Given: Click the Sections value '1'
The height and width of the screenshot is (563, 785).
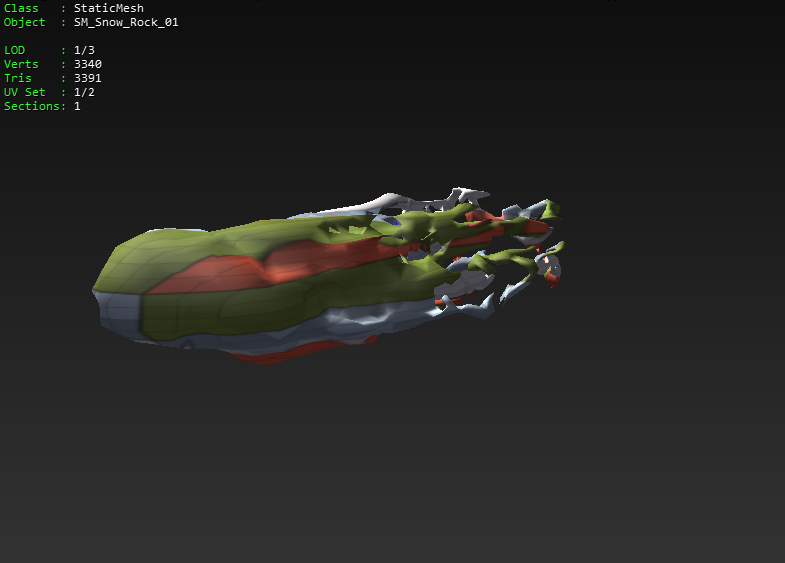Looking at the screenshot, I should coord(77,106).
